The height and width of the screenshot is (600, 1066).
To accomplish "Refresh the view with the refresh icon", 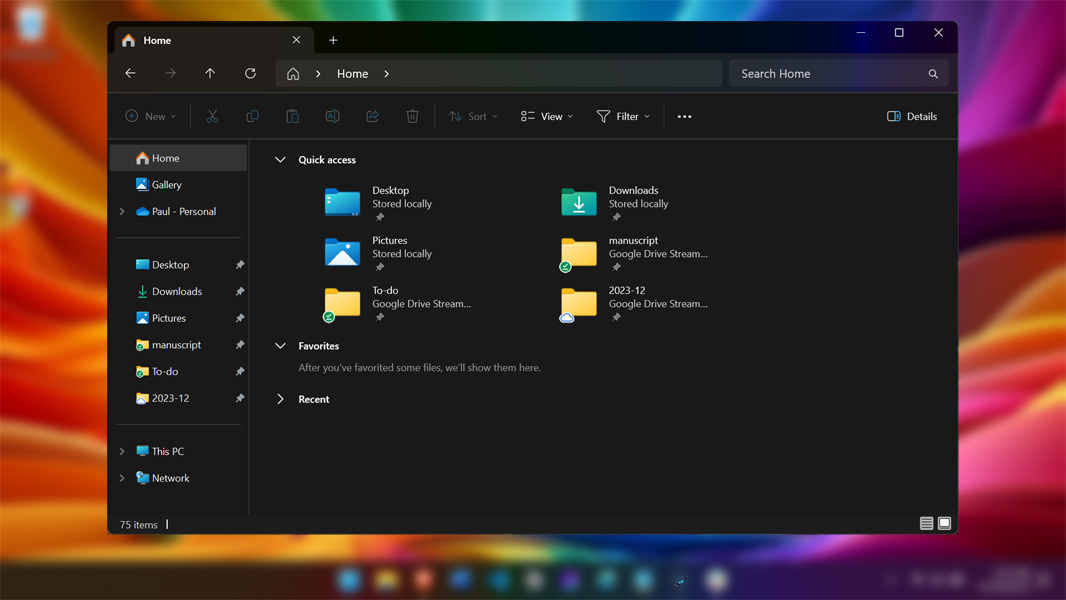I will (x=250, y=73).
